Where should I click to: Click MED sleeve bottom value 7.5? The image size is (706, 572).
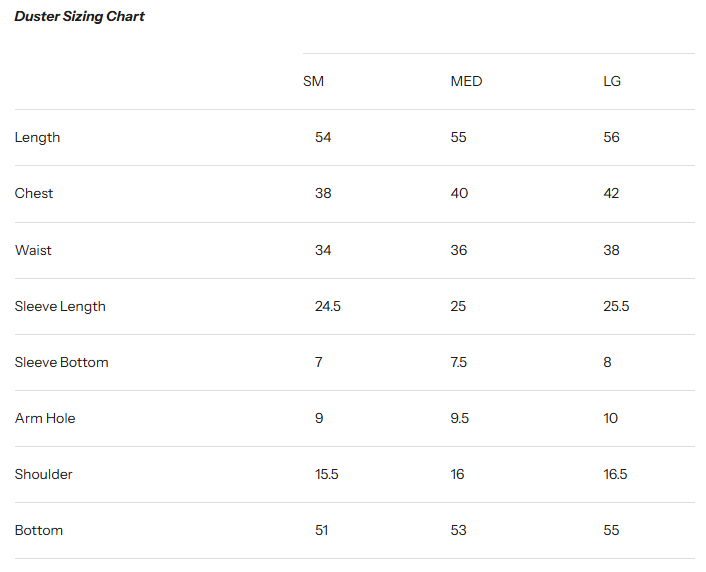[459, 362]
